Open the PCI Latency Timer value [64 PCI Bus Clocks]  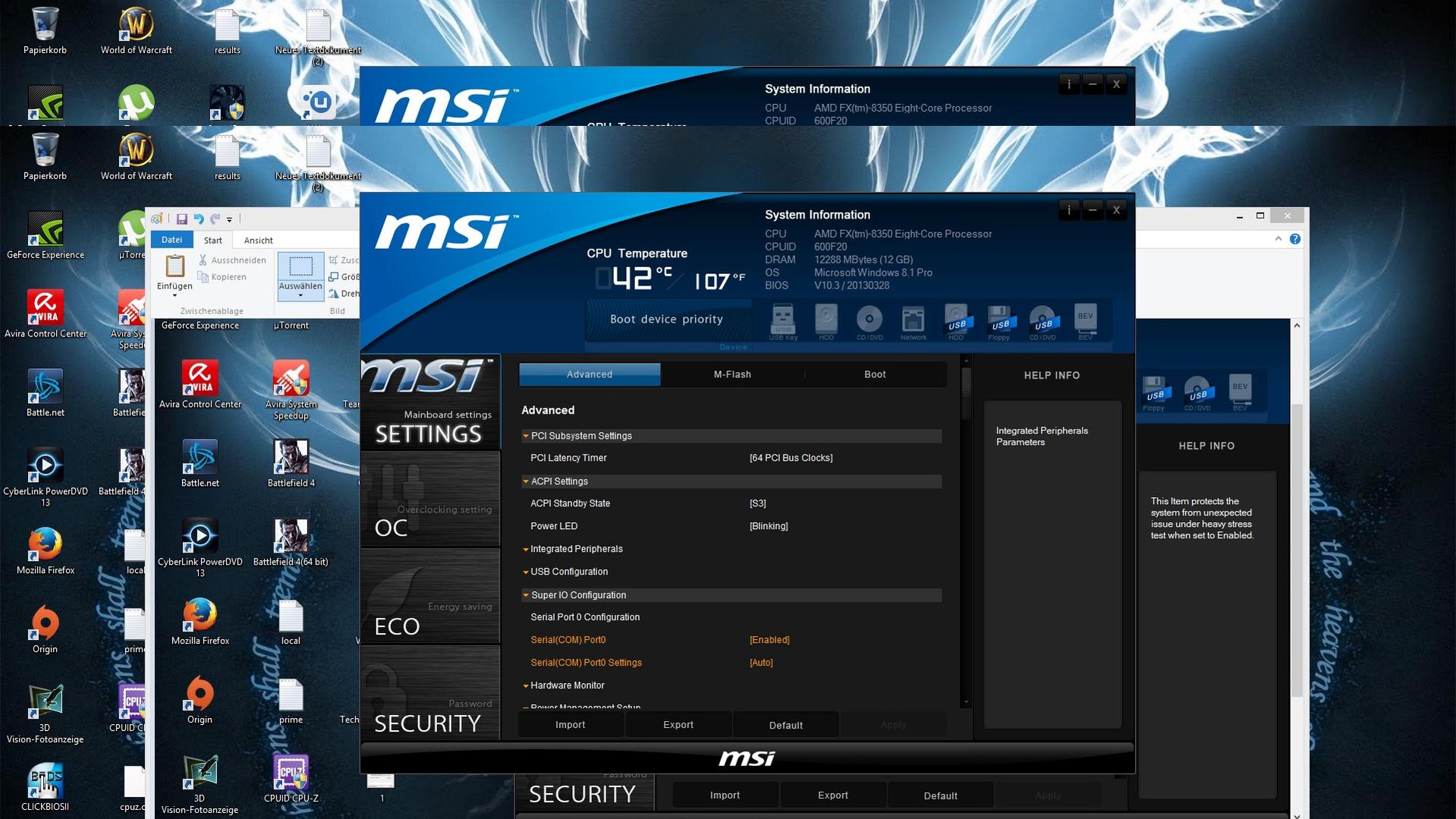[791, 458]
